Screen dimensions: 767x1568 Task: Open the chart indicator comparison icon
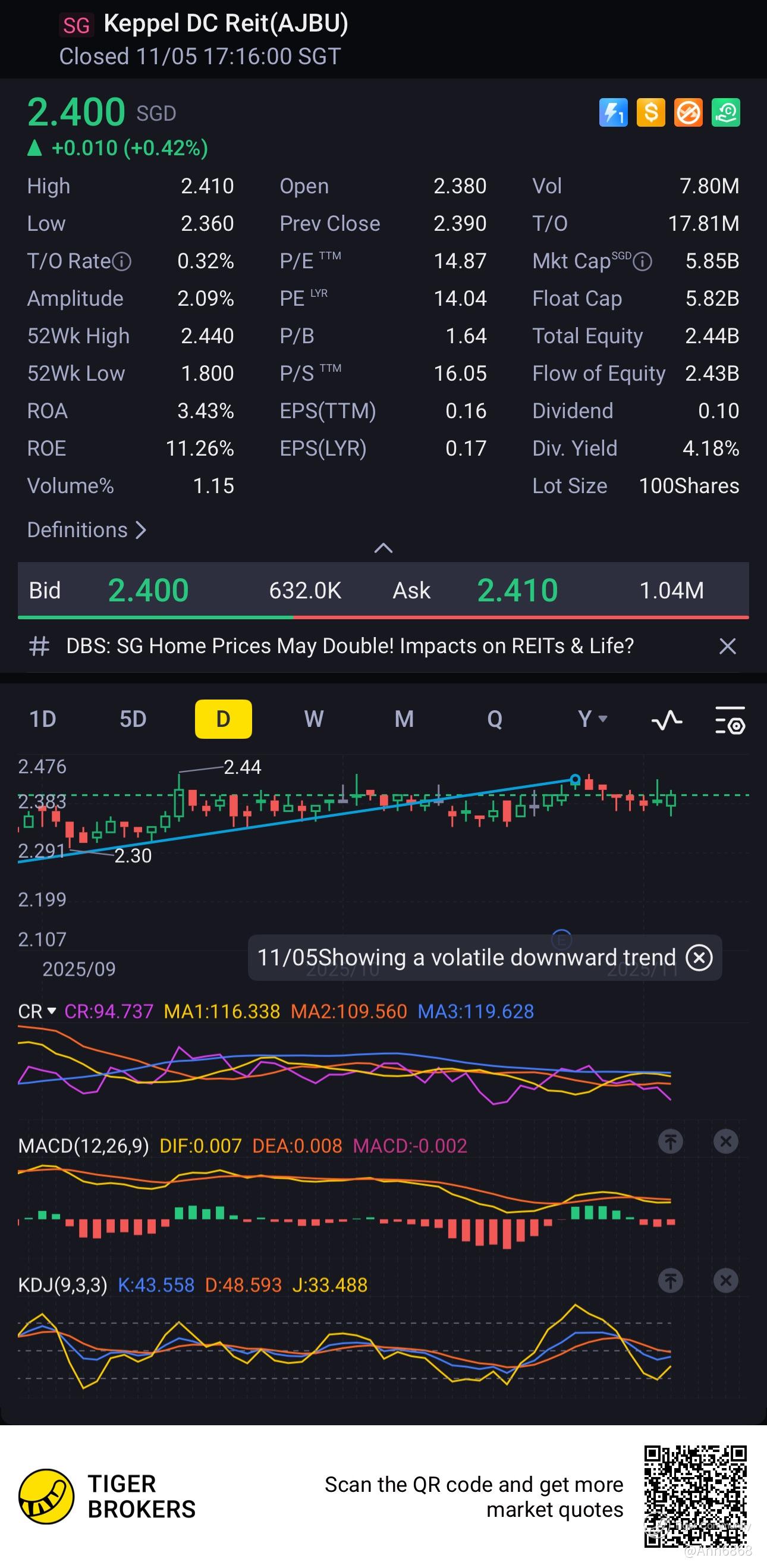(x=667, y=720)
